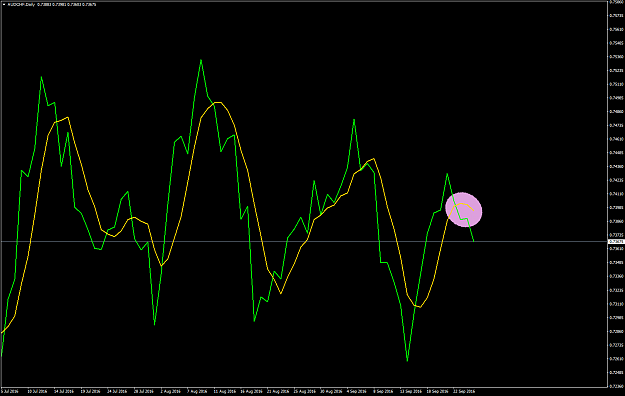Screen dimensions: 625x396
Task: Click the '21 Aug 2016' date label
Action: pyautogui.click(x=277, y=392)
